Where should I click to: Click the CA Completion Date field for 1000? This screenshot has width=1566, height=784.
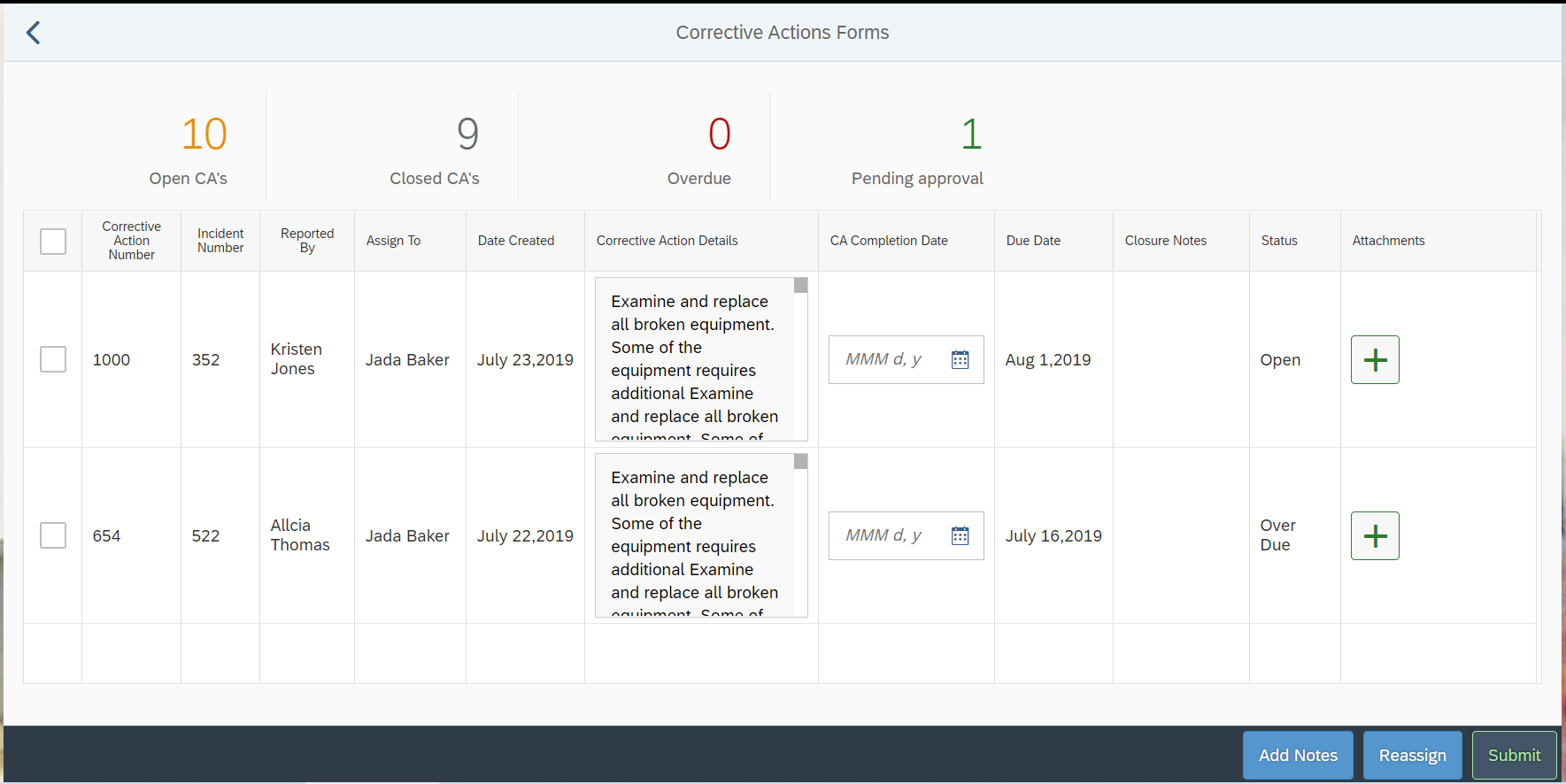(x=885, y=359)
